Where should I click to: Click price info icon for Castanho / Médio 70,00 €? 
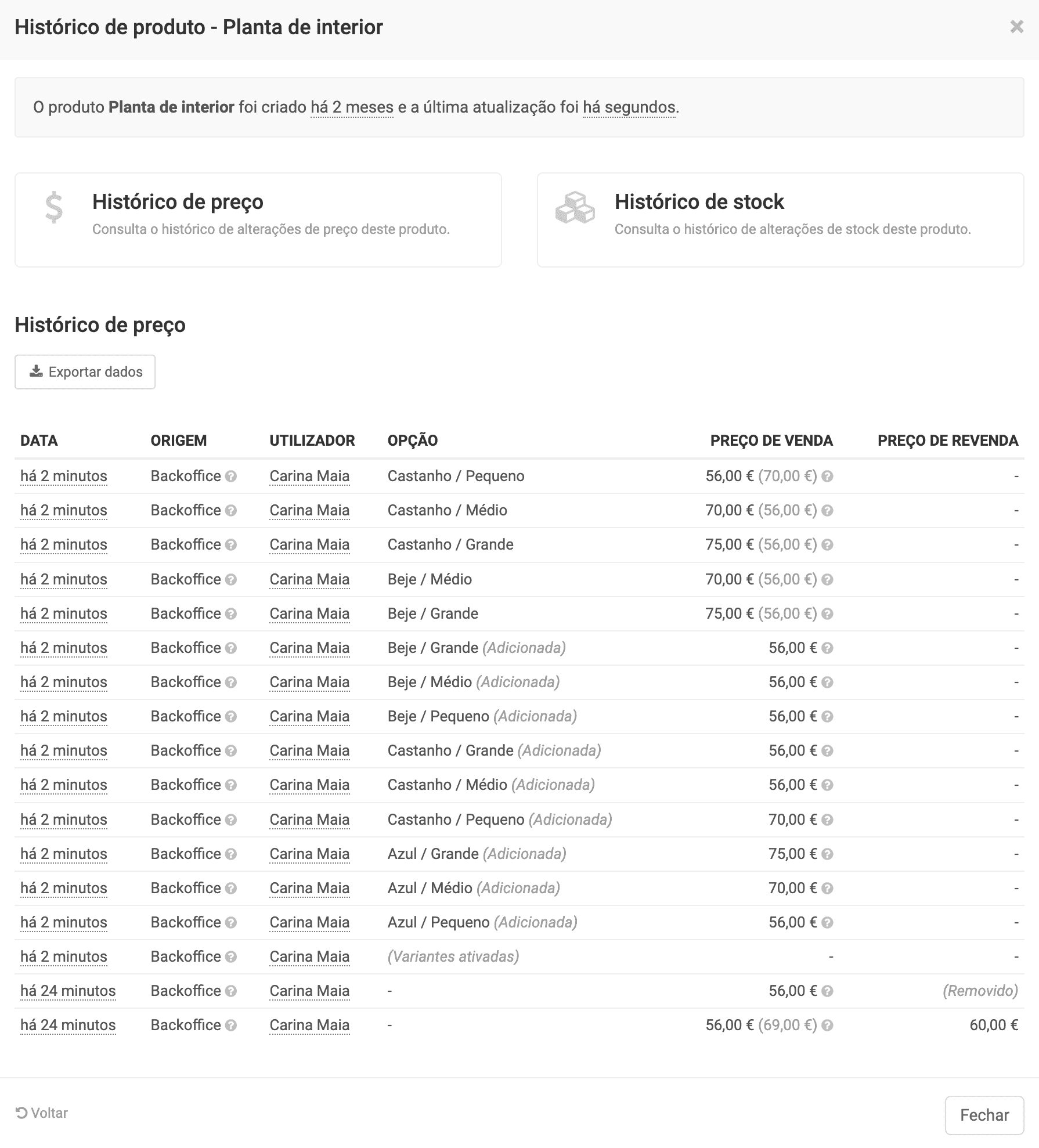tap(828, 511)
